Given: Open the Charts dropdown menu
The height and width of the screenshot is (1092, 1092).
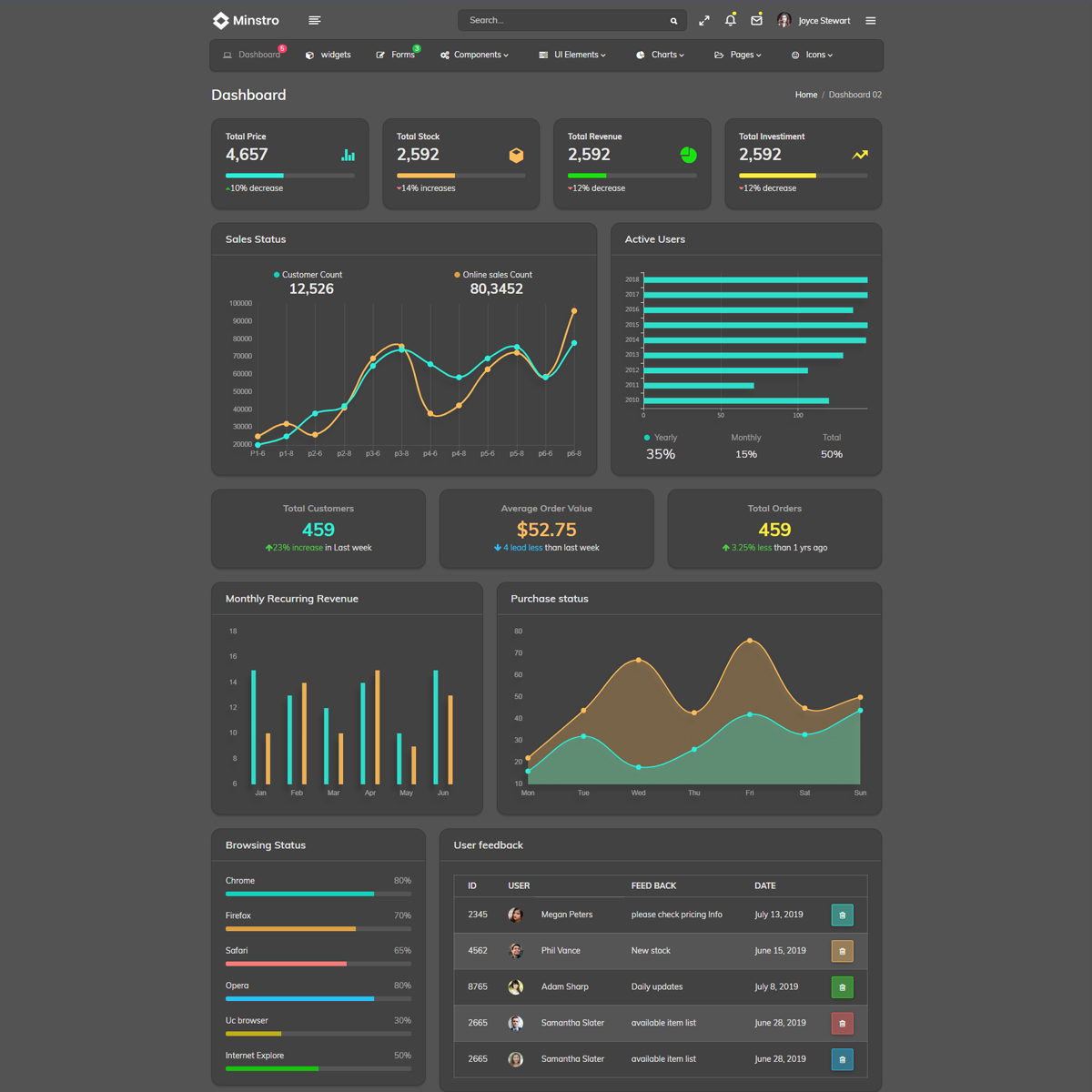Looking at the screenshot, I should (661, 55).
